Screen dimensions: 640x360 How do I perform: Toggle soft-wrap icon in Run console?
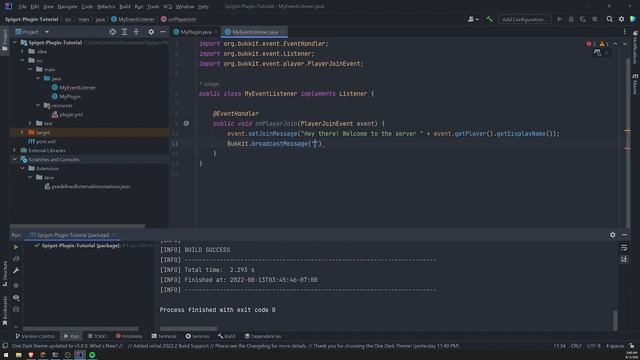pos(624,248)
